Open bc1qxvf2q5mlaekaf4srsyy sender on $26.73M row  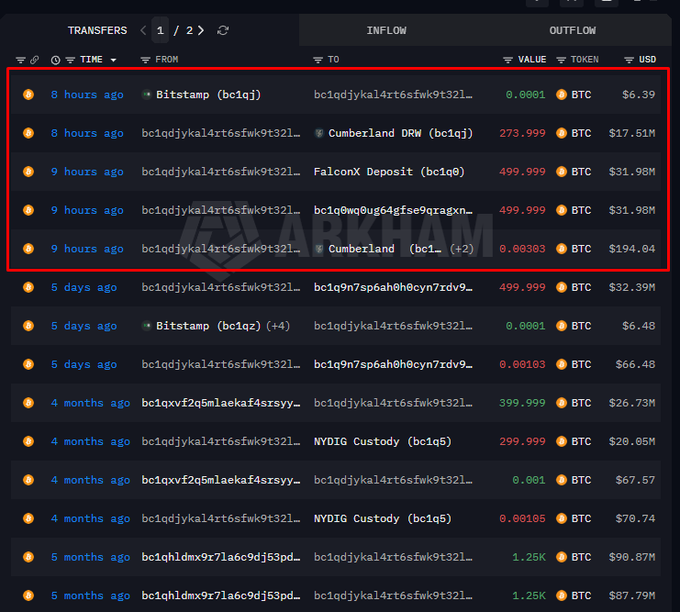pos(221,403)
